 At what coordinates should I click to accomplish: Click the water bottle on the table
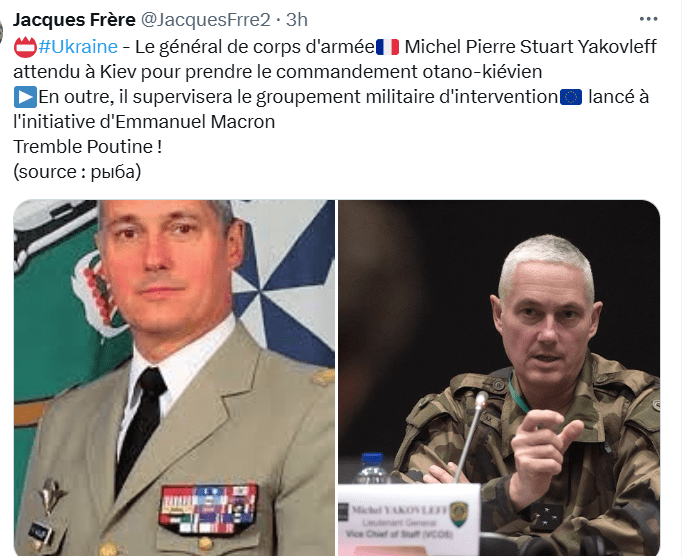372,468
